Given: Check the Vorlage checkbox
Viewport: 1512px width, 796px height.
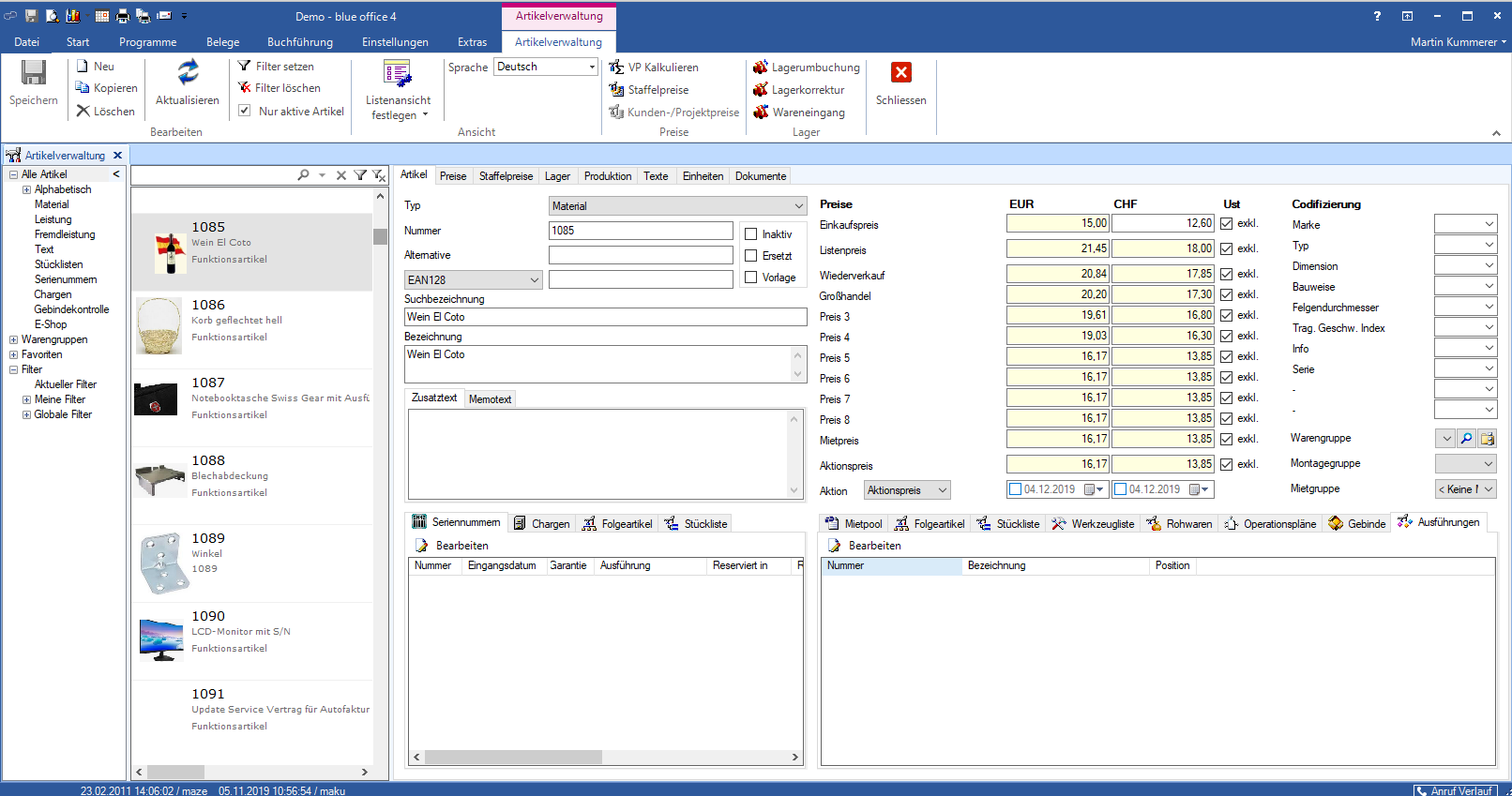Looking at the screenshot, I should [x=750, y=278].
